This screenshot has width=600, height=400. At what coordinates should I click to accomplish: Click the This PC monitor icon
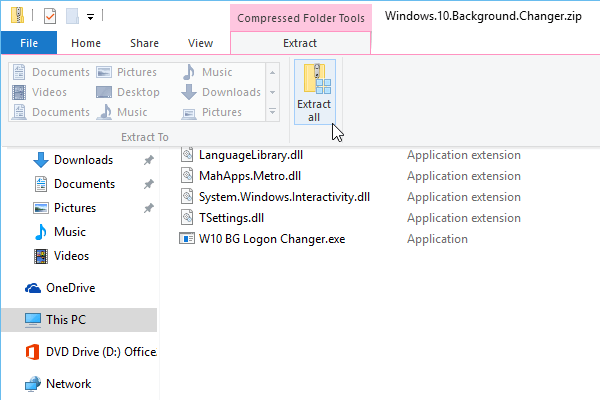[x=33, y=320]
